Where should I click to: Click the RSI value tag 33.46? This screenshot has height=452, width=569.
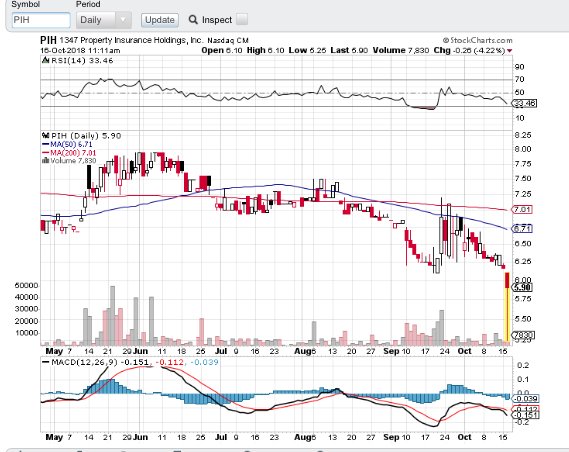524,104
